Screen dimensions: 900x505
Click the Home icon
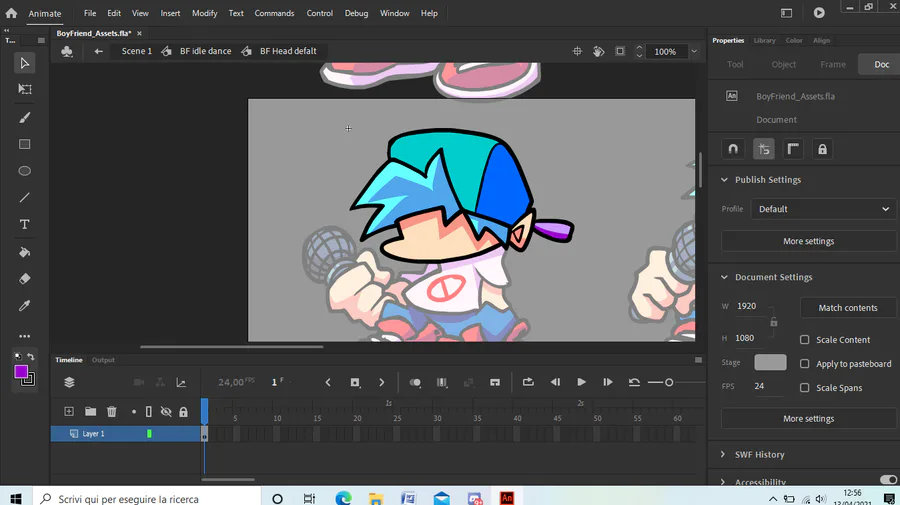11,13
